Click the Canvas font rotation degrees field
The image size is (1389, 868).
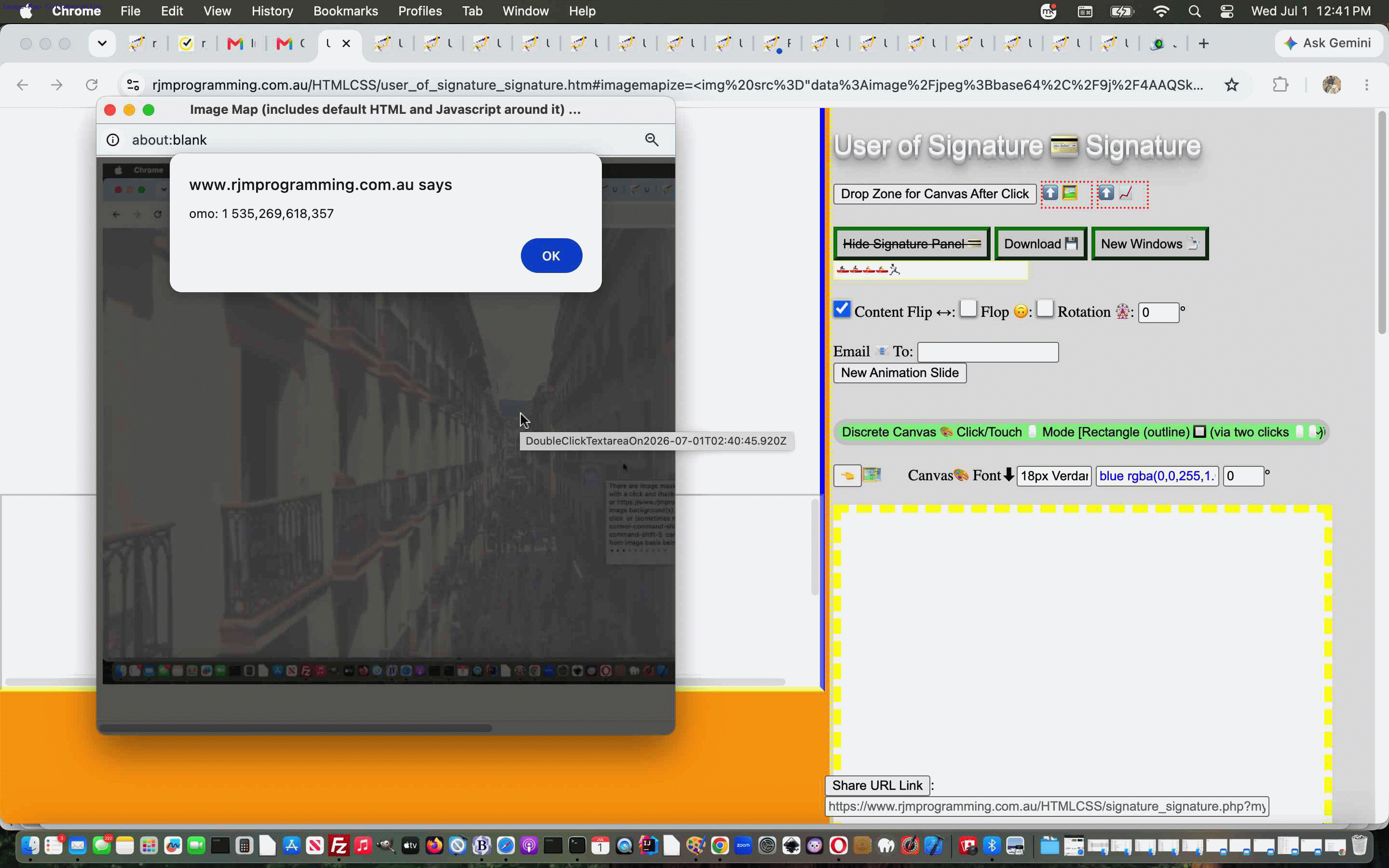1243,476
